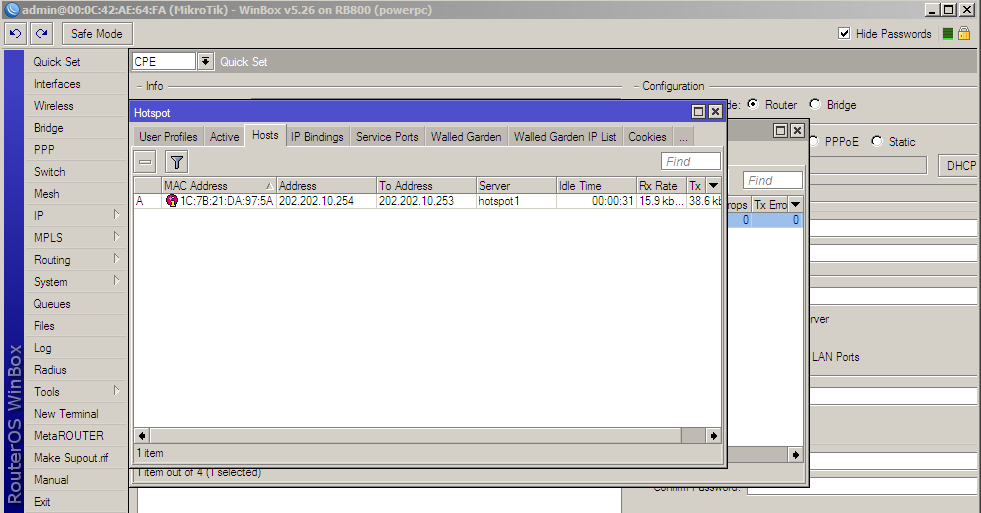Click the remove (minus) button in Hotspot

coord(145,162)
